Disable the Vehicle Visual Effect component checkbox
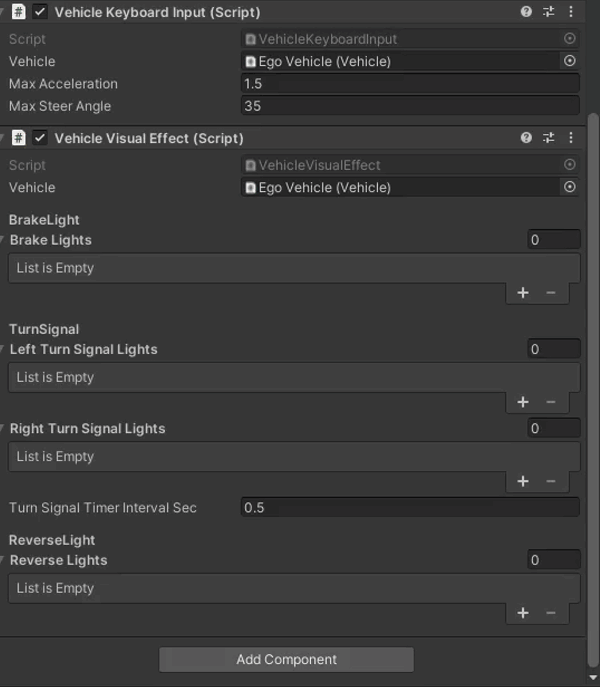600x687 pixels. (x=40, y=138)
